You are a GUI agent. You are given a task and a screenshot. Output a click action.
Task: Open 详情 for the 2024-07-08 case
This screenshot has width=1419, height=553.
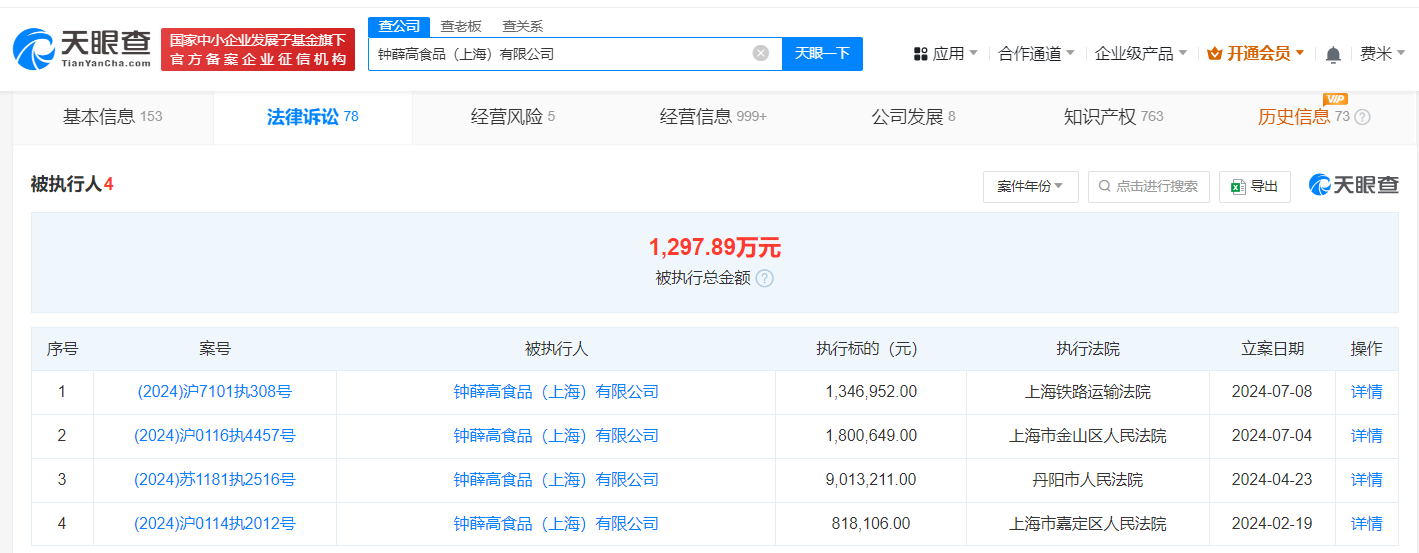[1366, 392]
